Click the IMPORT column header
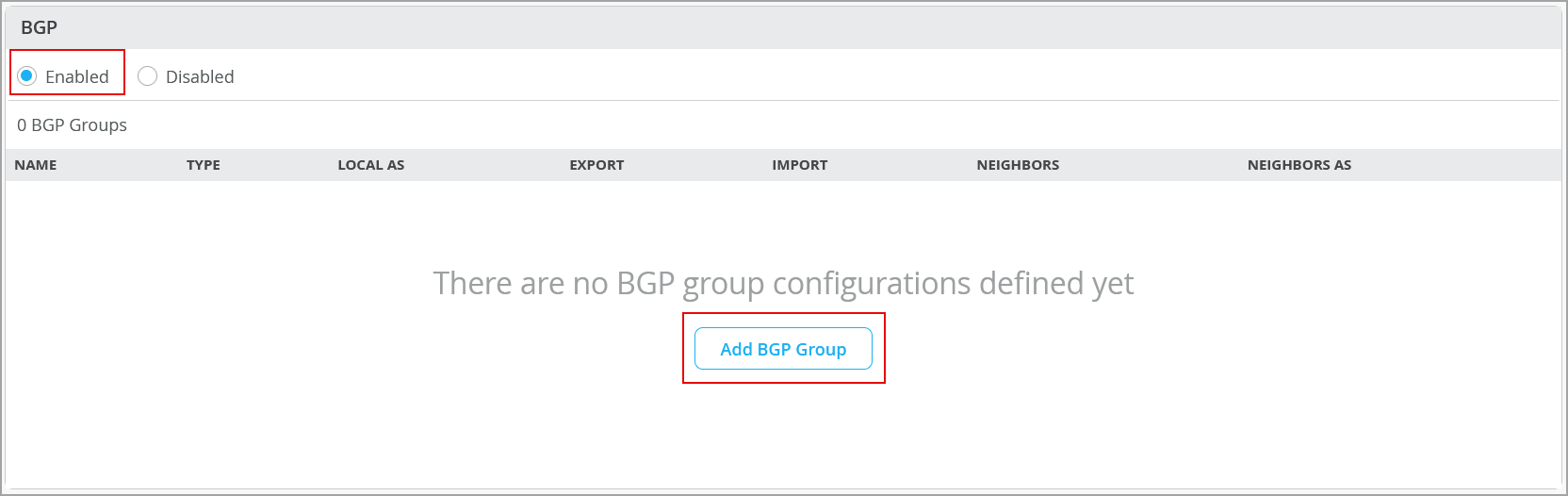This screenshot has height=496, width=1568. 800,165
